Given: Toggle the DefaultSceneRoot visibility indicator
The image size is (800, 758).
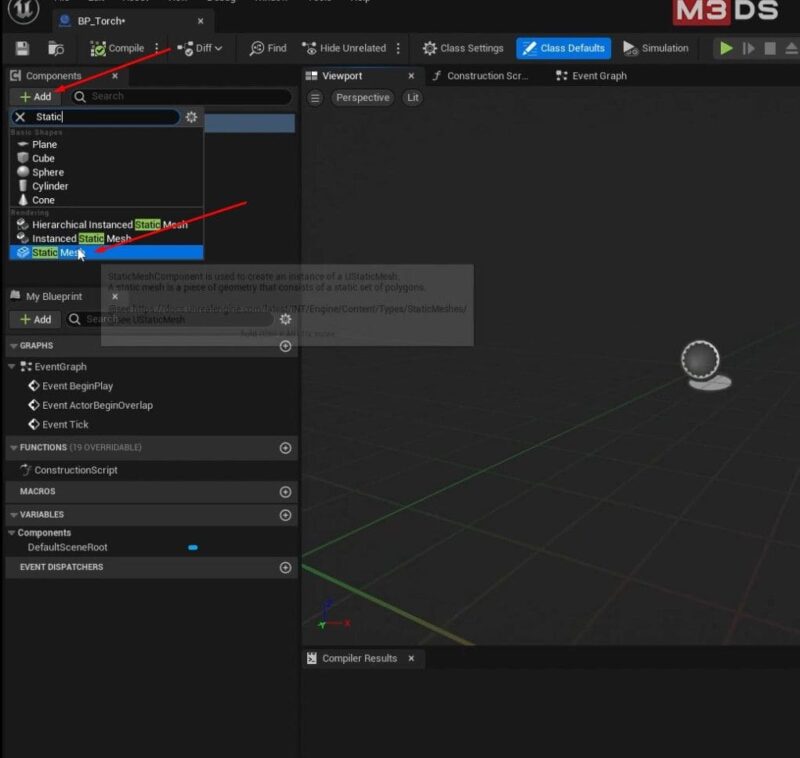Looking at the screenshot, I should [192, 547].
